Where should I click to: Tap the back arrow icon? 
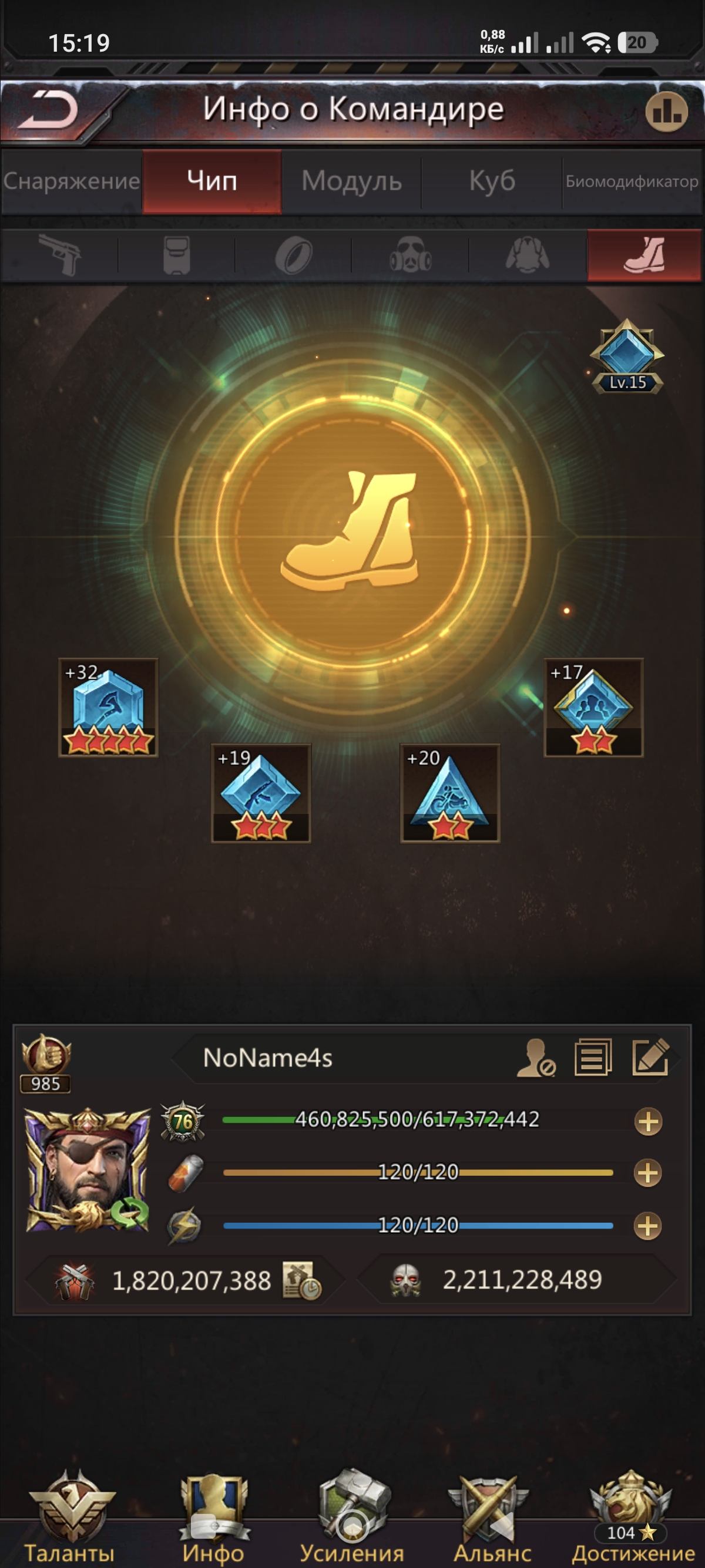point(49,110)
